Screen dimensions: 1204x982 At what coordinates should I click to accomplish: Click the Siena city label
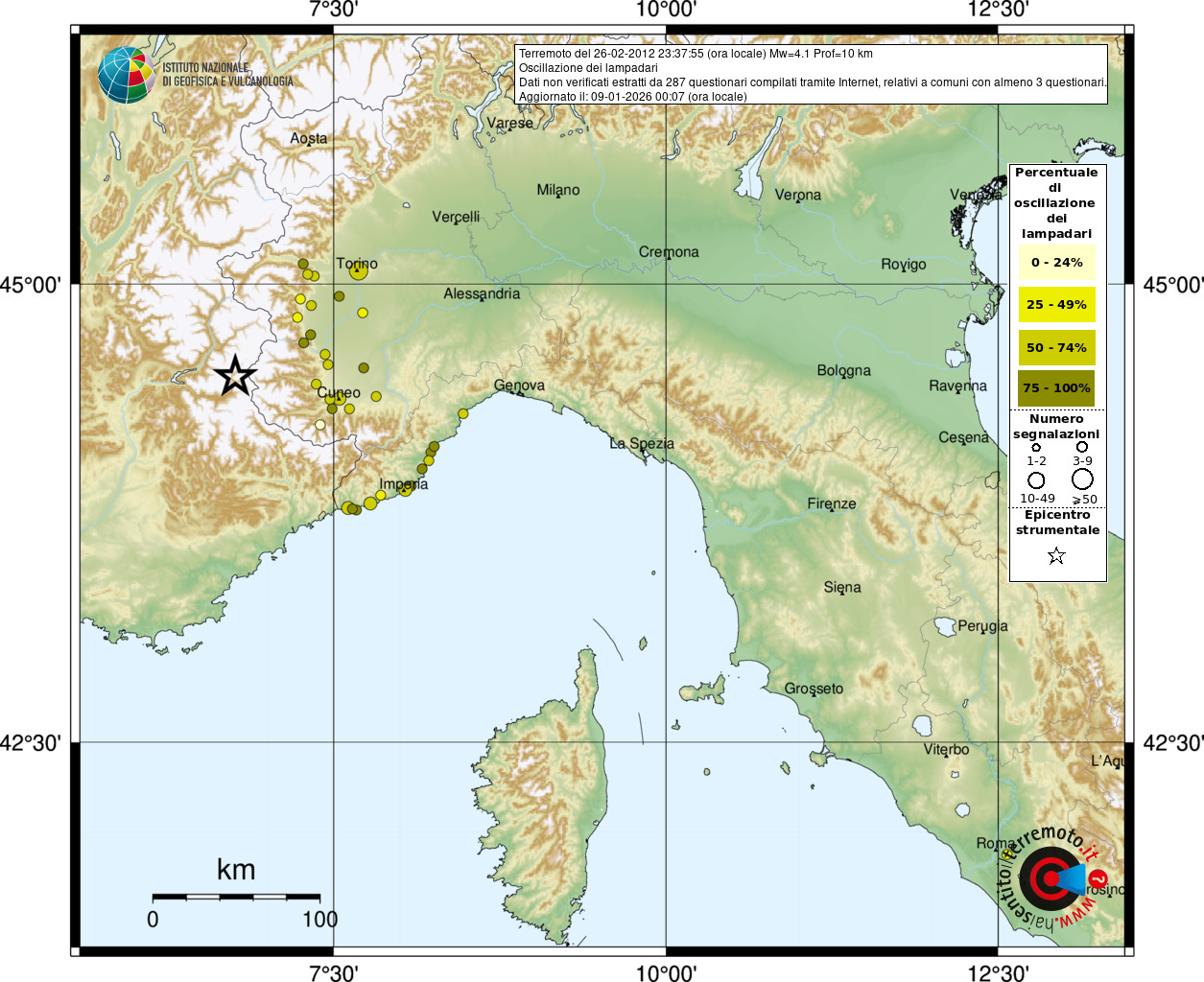click(x=842, y=587)
